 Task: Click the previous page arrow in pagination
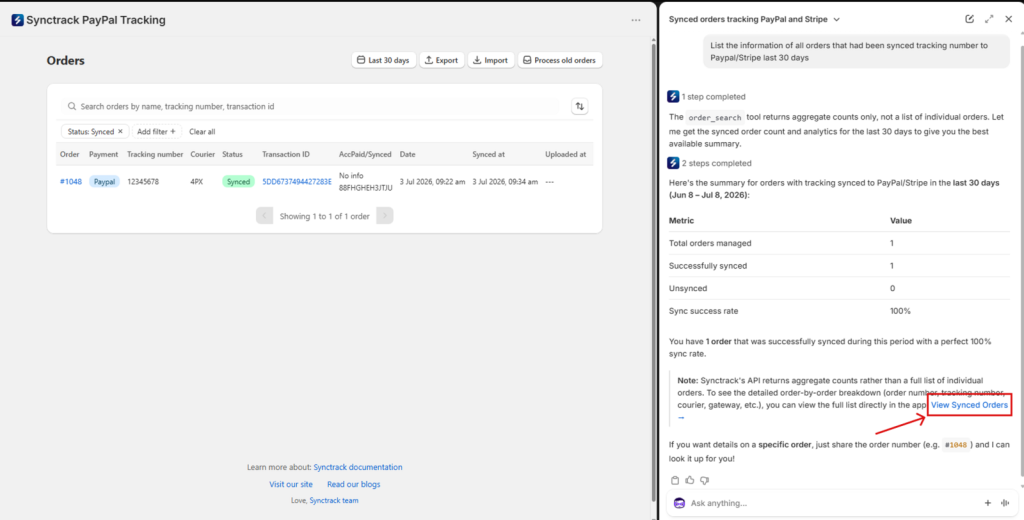point(264,216)
